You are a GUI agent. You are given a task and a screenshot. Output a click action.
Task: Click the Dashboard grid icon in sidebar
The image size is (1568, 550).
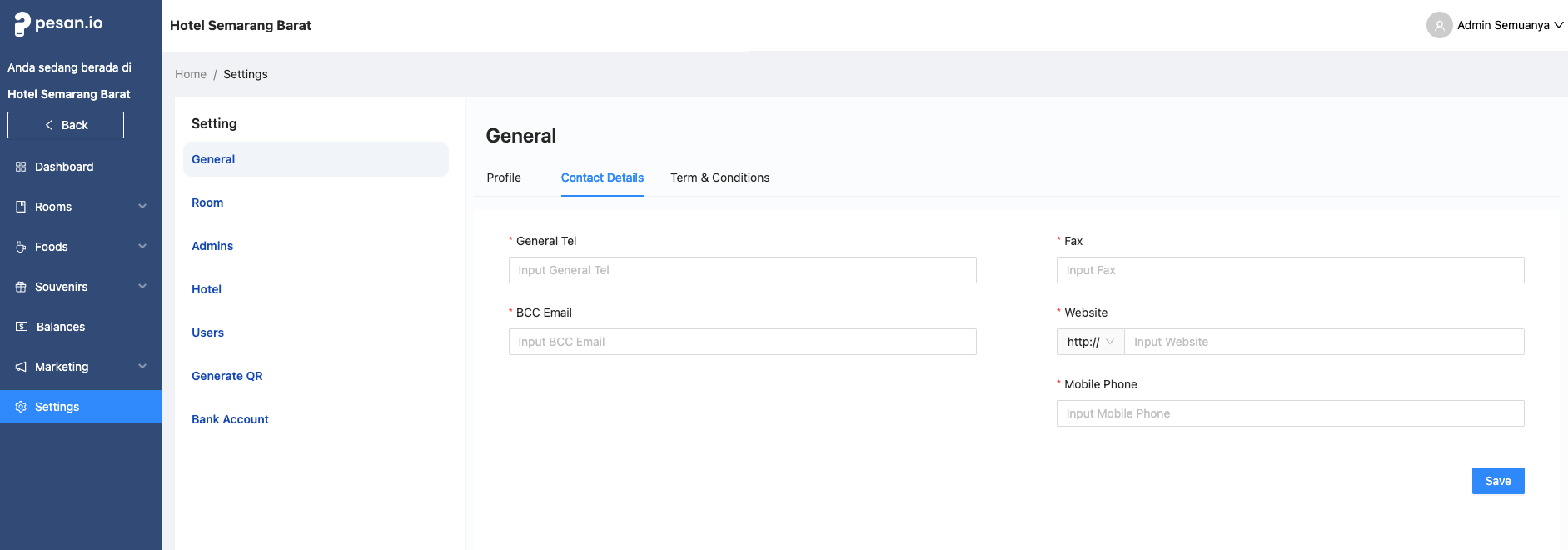coord(21,167)
